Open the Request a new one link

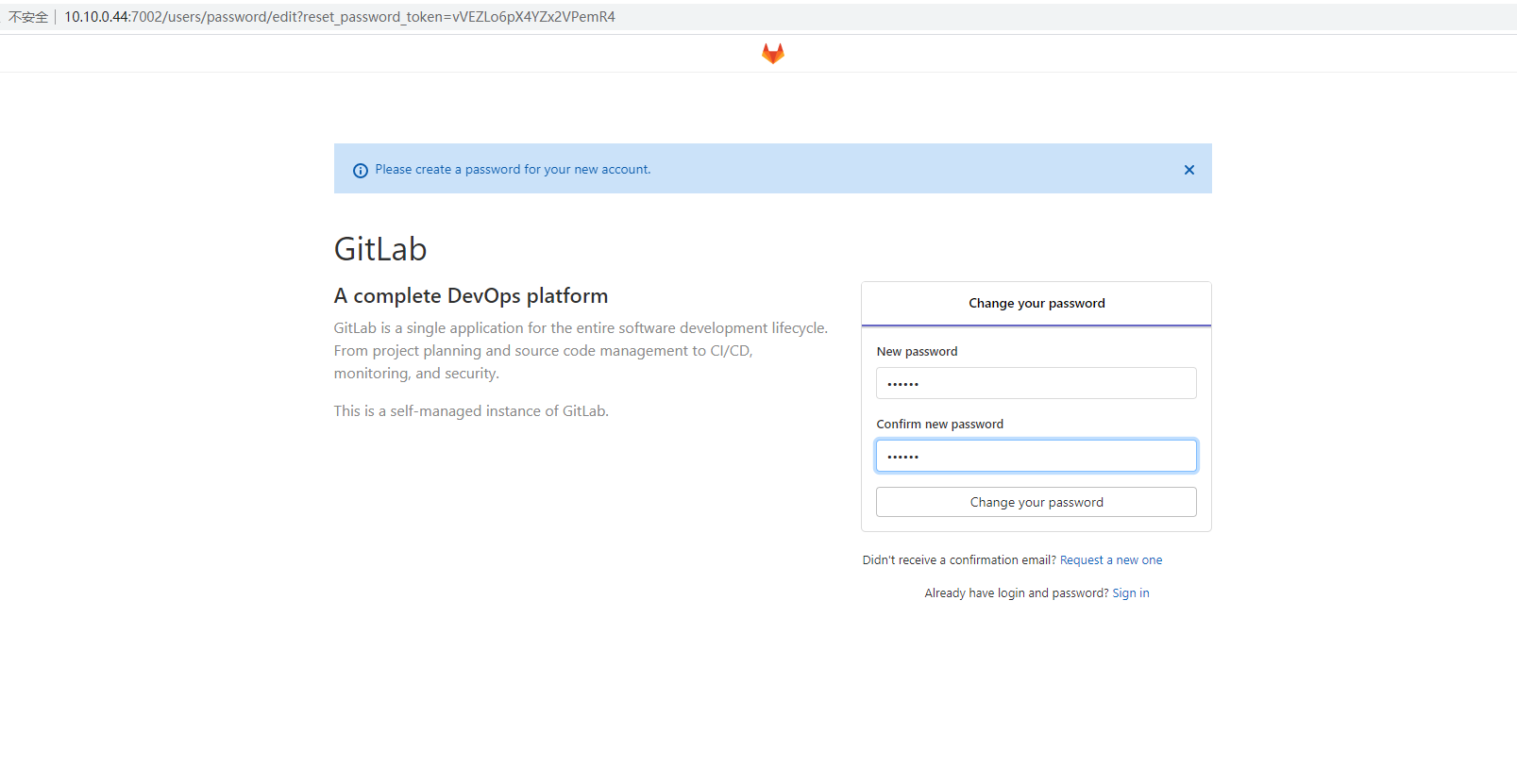point(1111,560)
